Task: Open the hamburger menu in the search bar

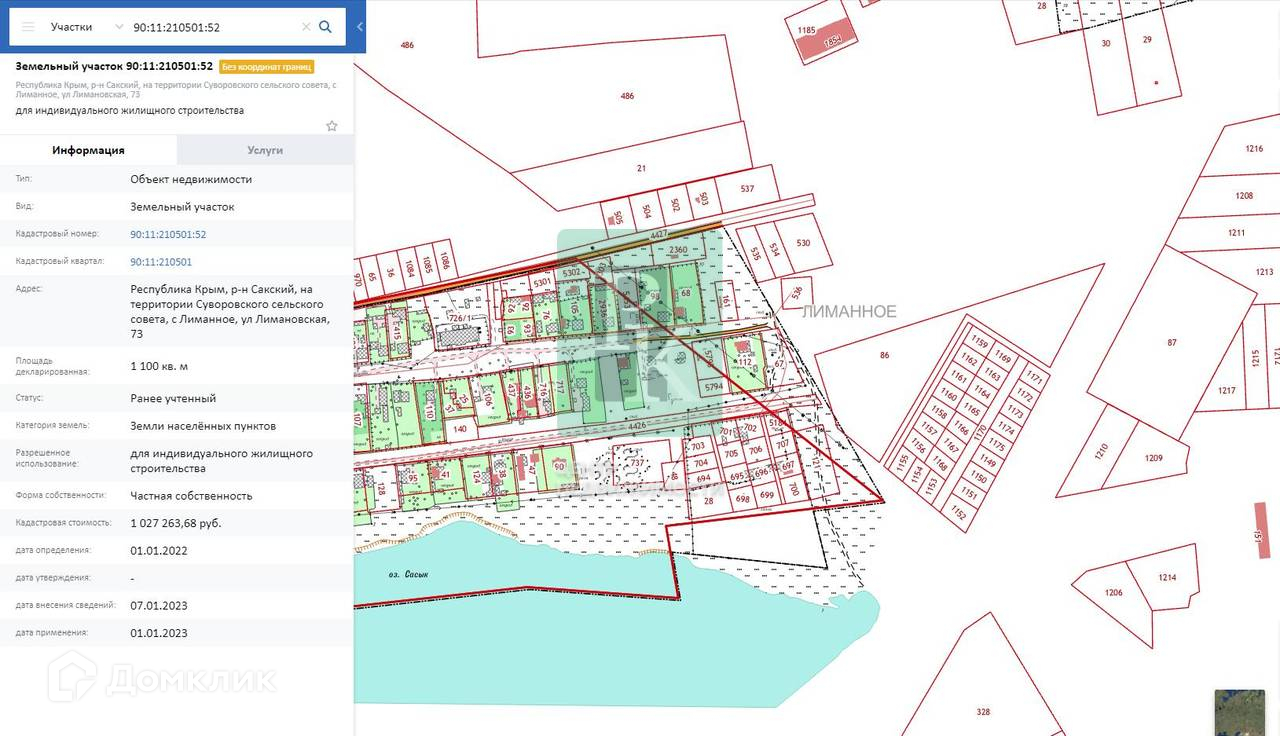Action: (x=28, y=27)
